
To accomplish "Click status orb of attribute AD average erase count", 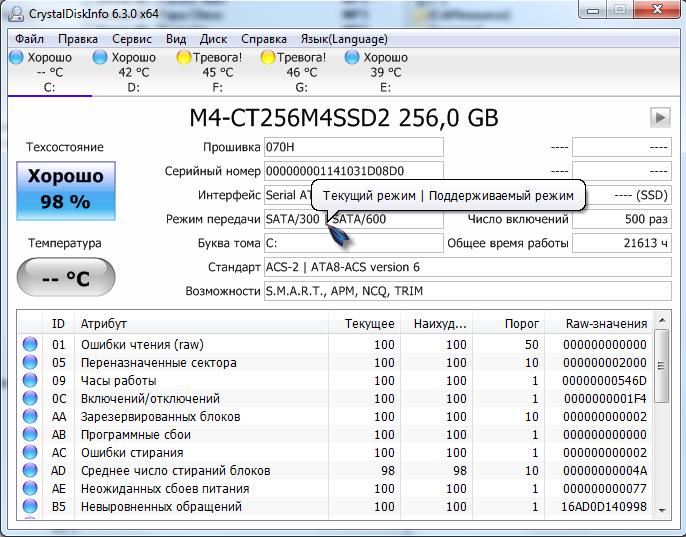I will click(x=31, y=471).
